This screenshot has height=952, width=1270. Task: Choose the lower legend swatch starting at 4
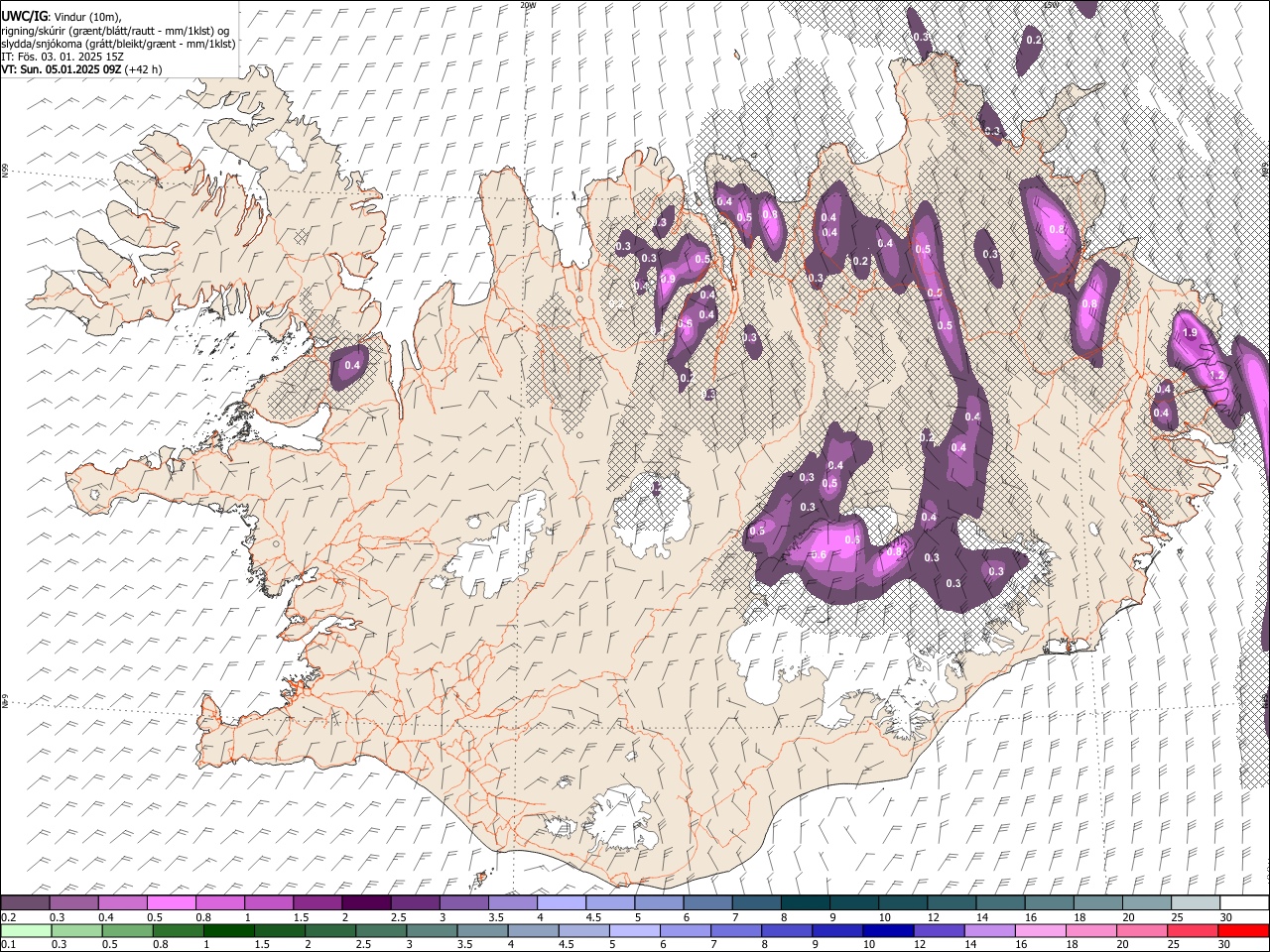click(533, 930)
